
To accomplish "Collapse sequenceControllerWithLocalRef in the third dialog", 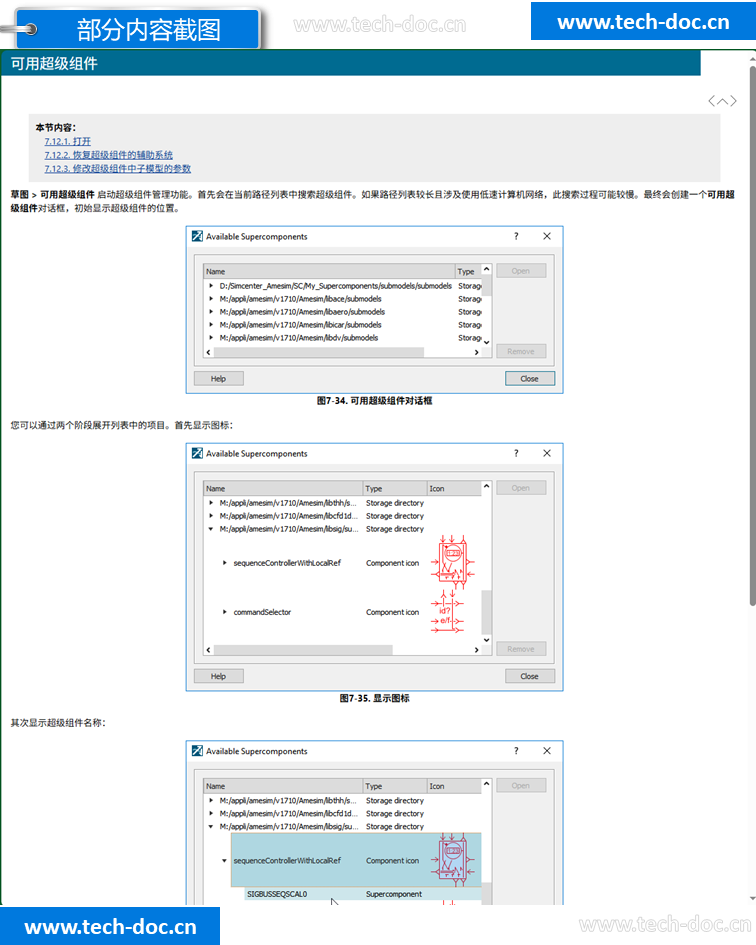I will (225, 861).
